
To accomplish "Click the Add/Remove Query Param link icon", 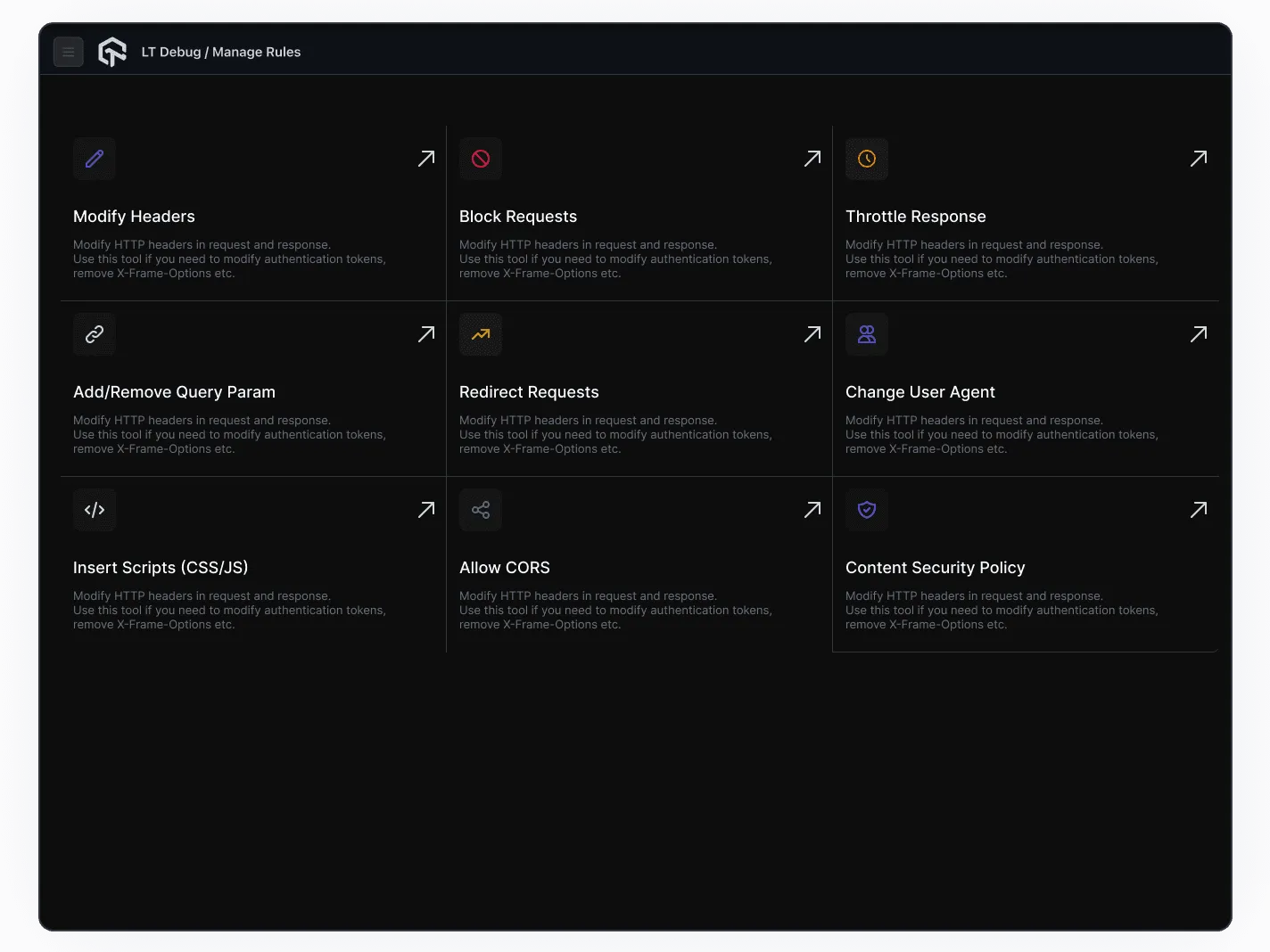I will coord(94,334).
